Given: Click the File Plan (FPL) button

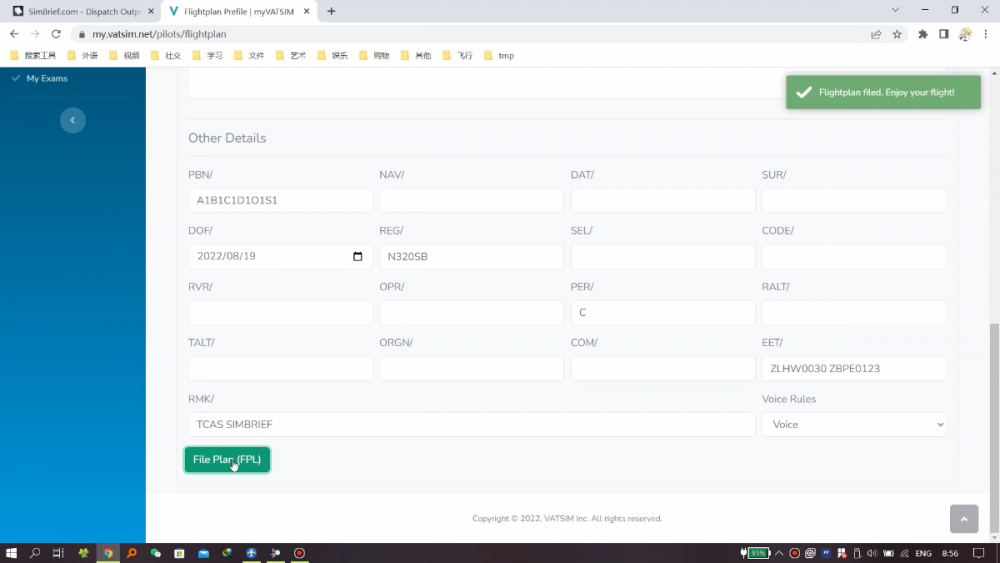Looking at the screenshot, I should point(227,459).
